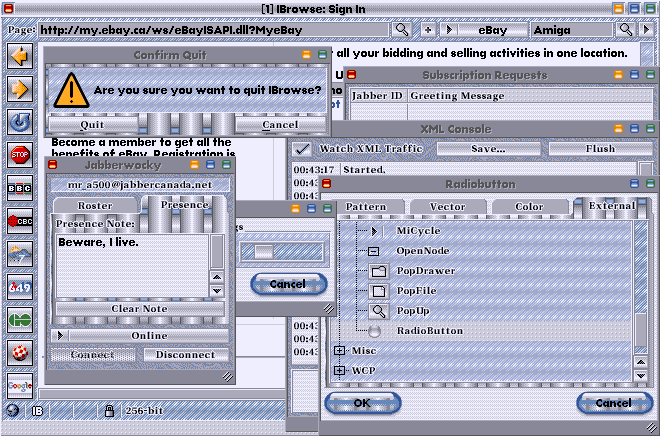Click the slider knob in the small window

pyautogui.click(x=264, y=252)
